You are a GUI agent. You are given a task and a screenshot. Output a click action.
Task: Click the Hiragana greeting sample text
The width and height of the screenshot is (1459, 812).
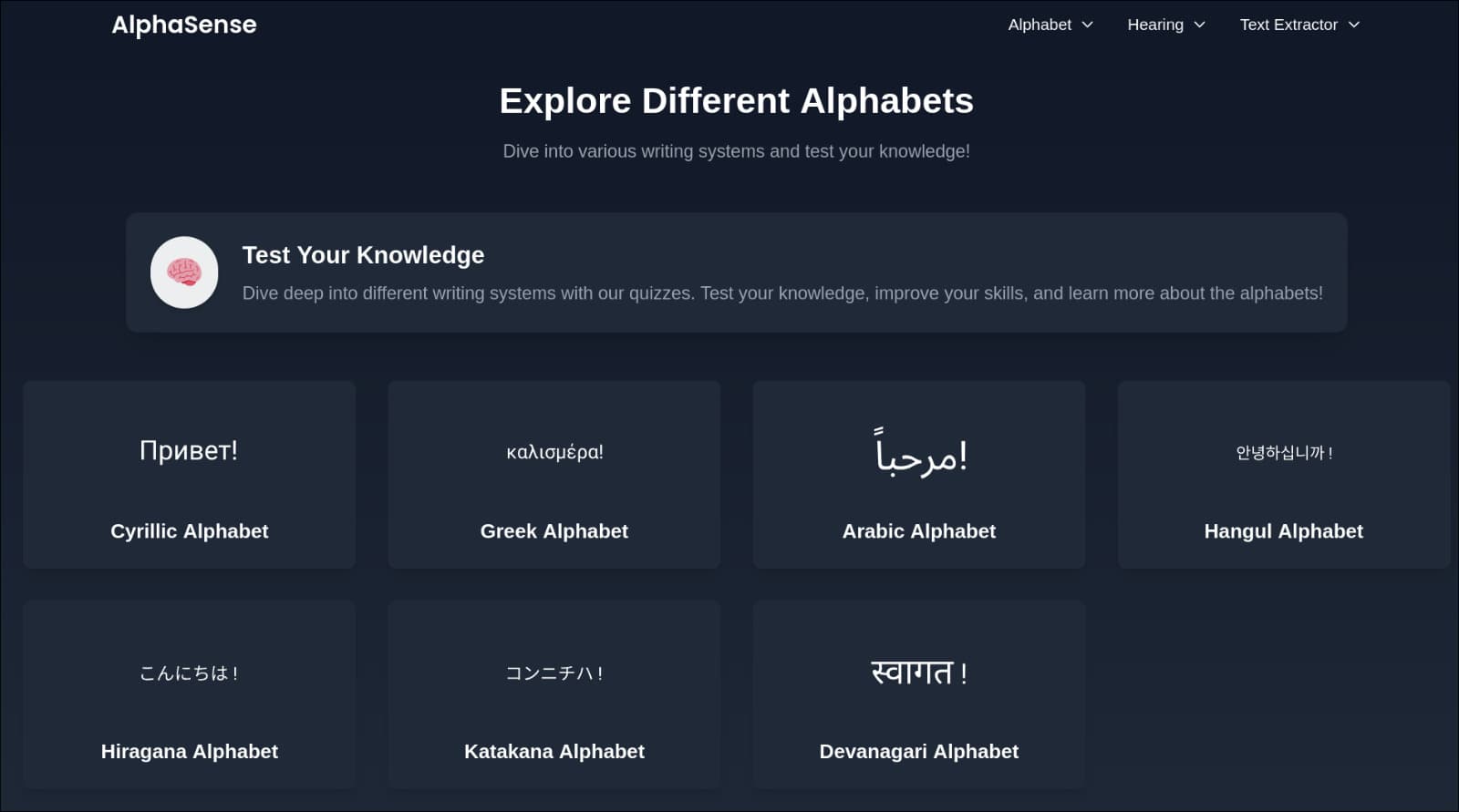pos(189,673)
